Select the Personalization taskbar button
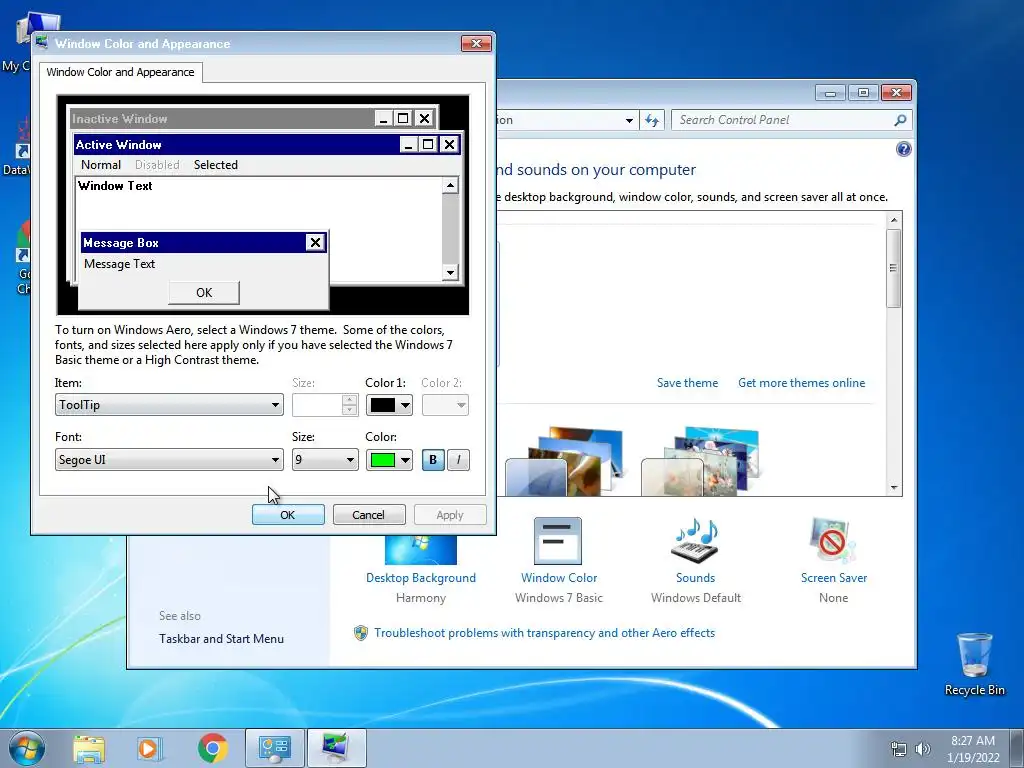 336,748
